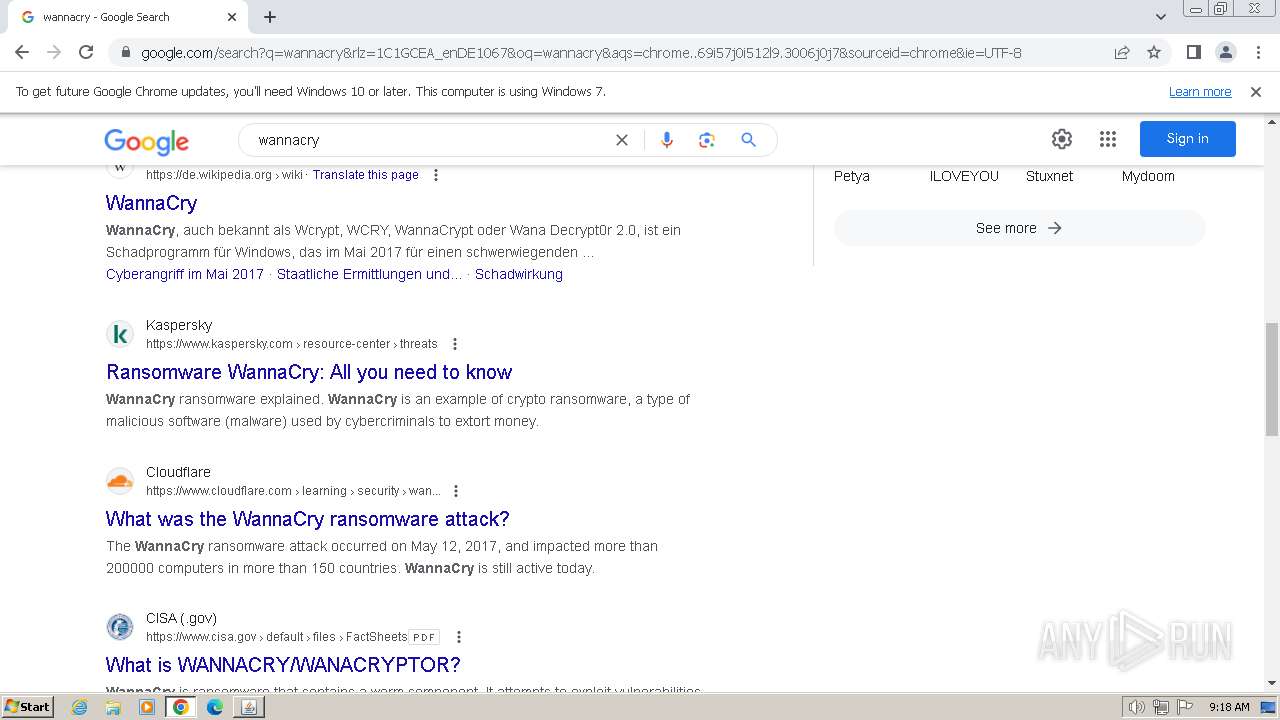1280x720 pixels.
Task: Toggle the browser side panel
Action: [x=1193, y=52]
